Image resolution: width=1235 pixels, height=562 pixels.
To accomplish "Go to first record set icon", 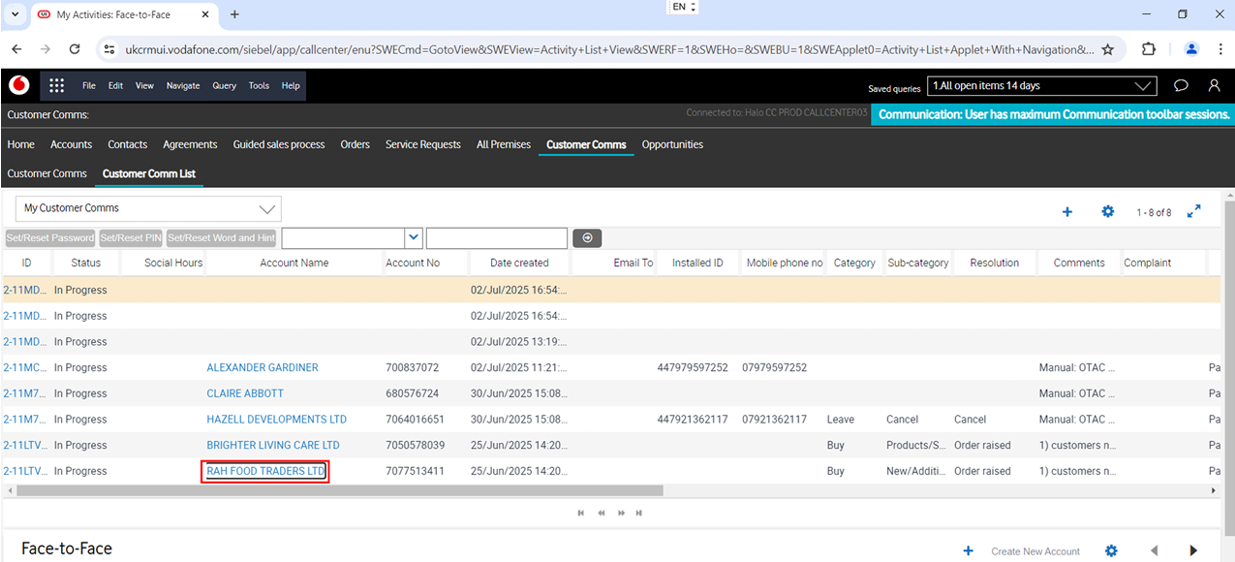I will 580,513.
